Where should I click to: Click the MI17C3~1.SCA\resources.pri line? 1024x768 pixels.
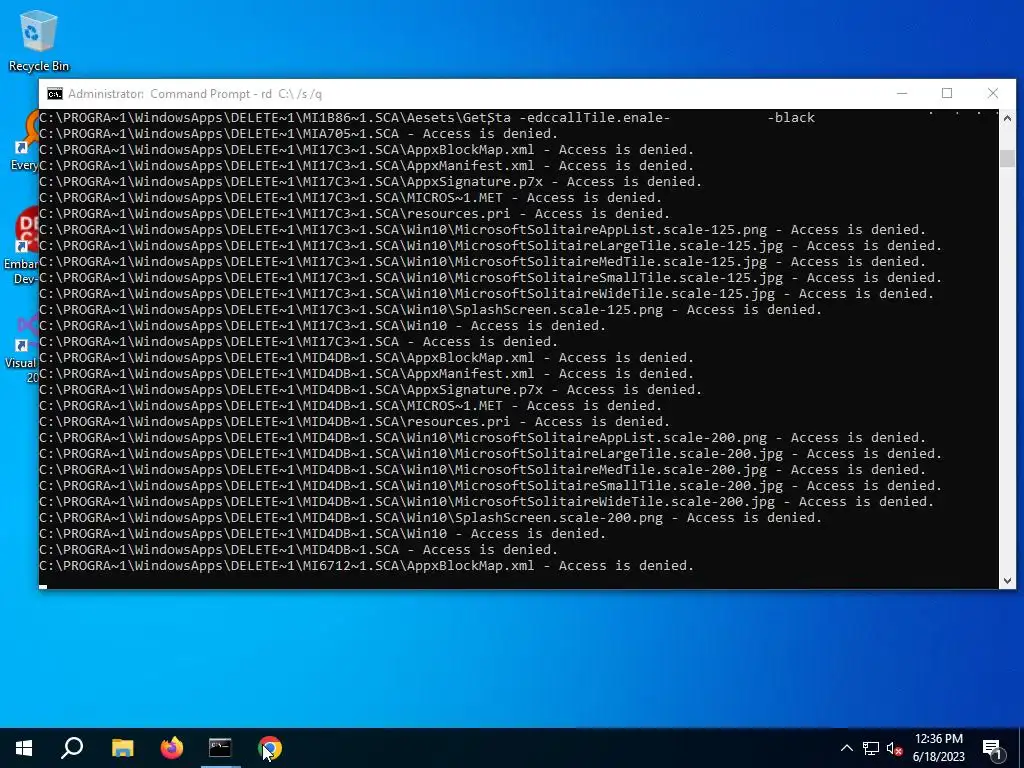pyautogui.click(x=355, y=214)
